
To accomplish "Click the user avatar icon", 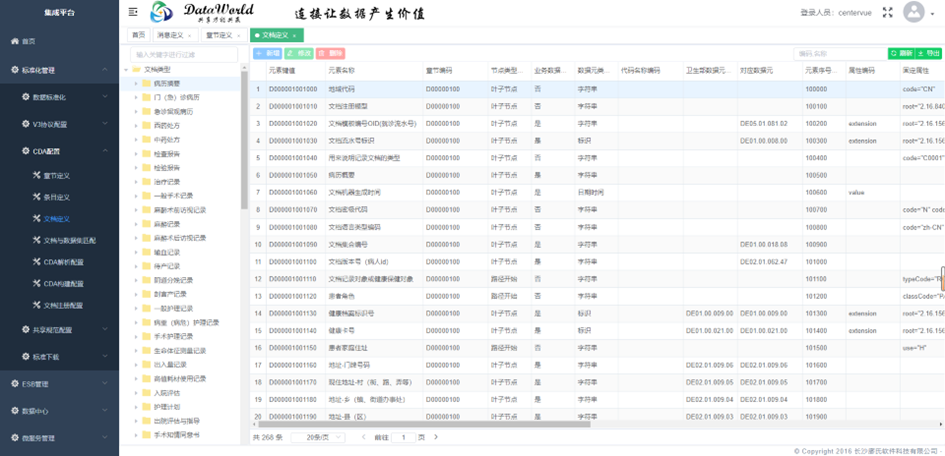I will 914,12.
